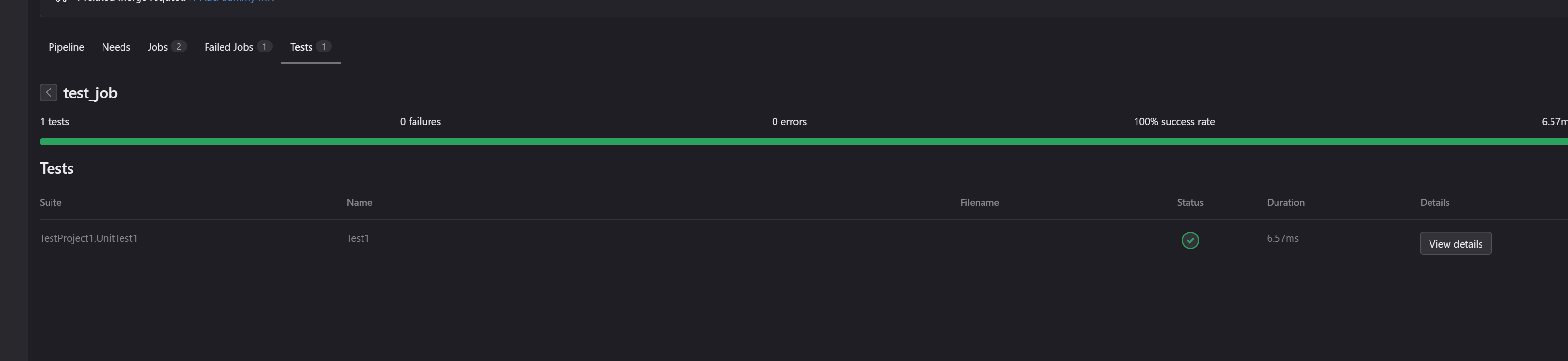Click the count badge on Failed Jobs tab
This screenshot has height=361, width=1568.
(264, 46)
